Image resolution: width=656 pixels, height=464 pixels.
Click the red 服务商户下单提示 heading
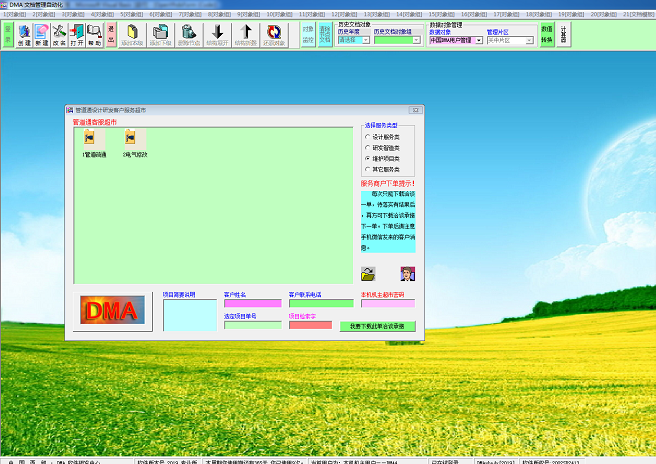click(388, 183)
